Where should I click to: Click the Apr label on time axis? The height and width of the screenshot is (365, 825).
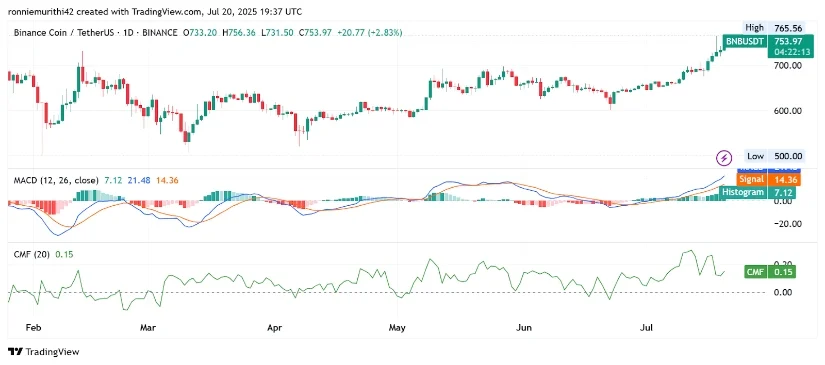(275, 328)
